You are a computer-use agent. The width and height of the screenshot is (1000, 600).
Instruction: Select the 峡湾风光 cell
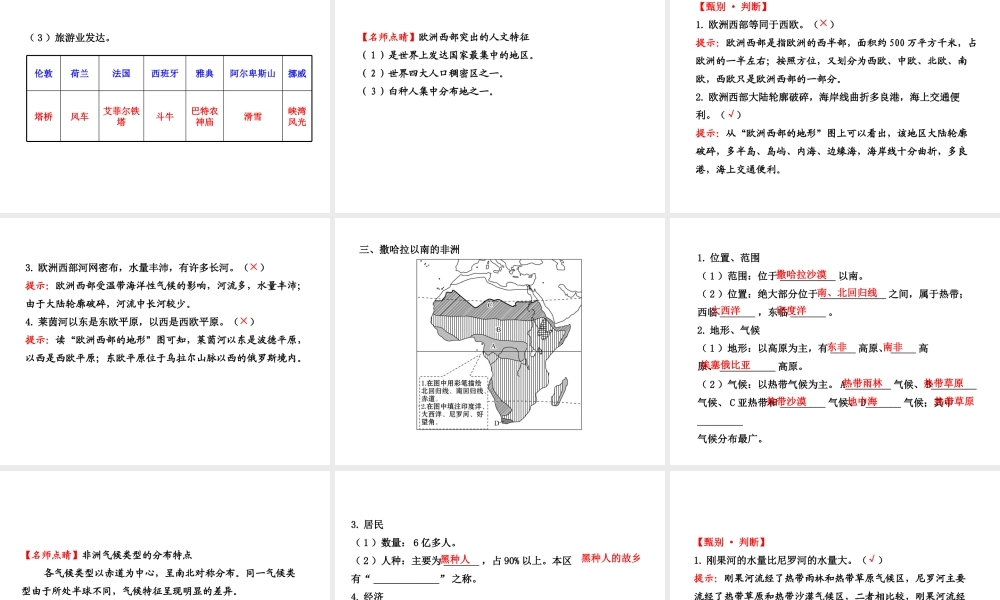[297, 116]
